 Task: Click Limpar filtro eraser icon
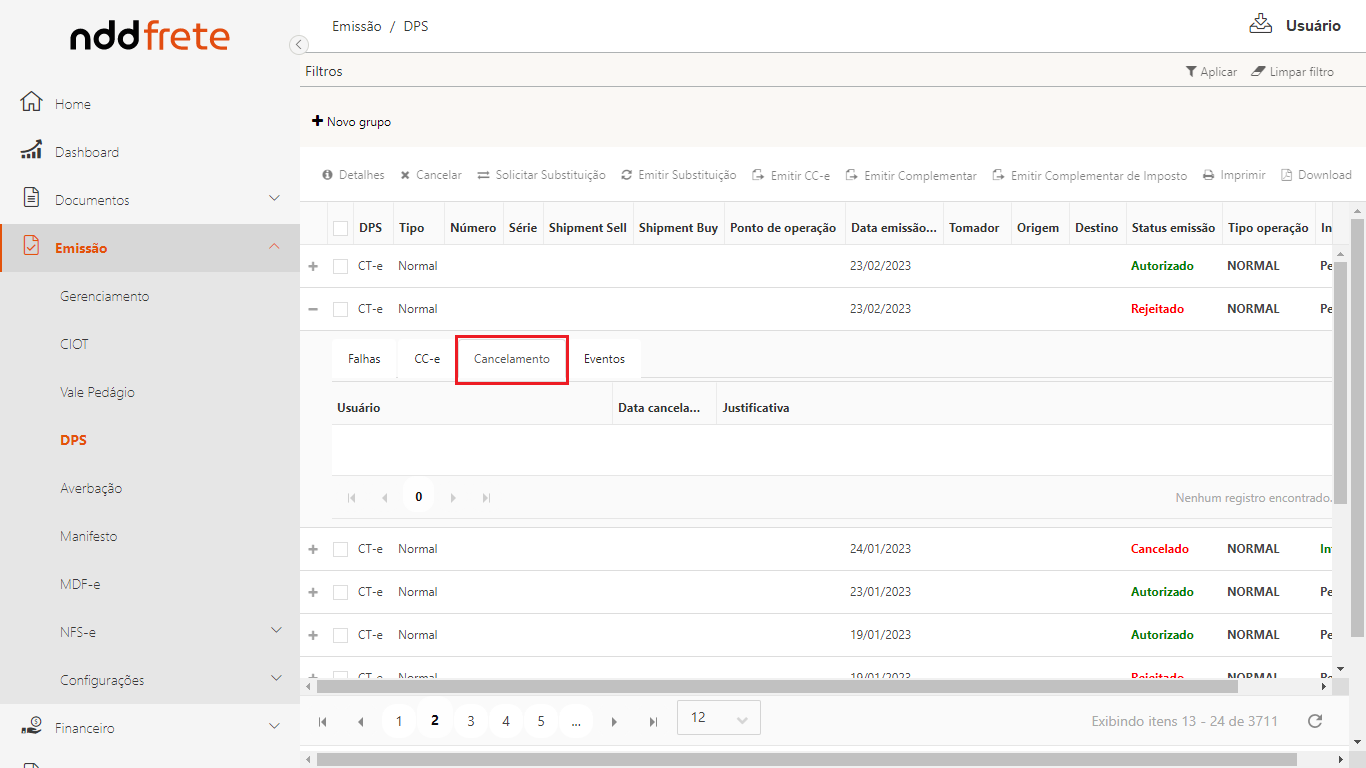click(1258, 72)
